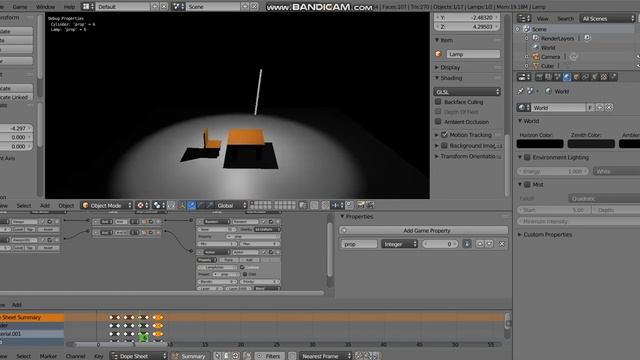
Task: Open the Nearest Frame snap dropdown
Action: [325, 356]
